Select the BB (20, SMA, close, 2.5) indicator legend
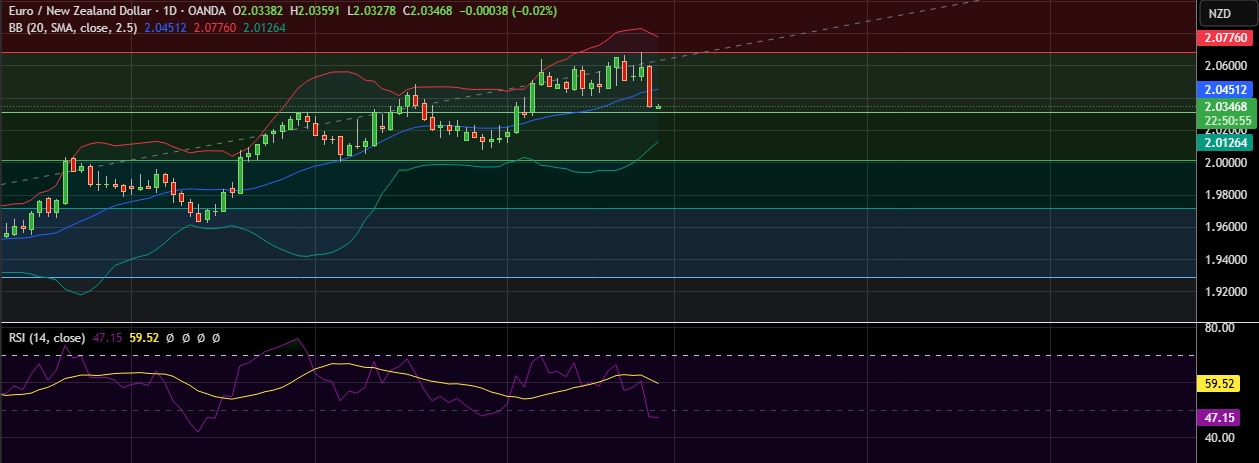The image size is (1259, 463). point(73,27)
